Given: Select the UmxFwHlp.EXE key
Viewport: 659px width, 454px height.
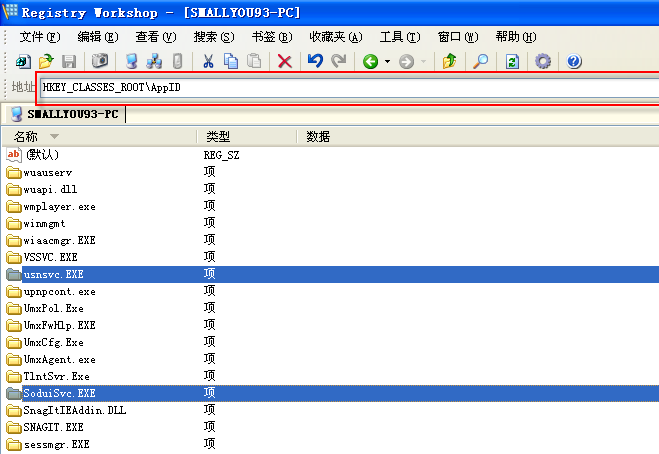Looking at the screenshot, I should 59,325.
